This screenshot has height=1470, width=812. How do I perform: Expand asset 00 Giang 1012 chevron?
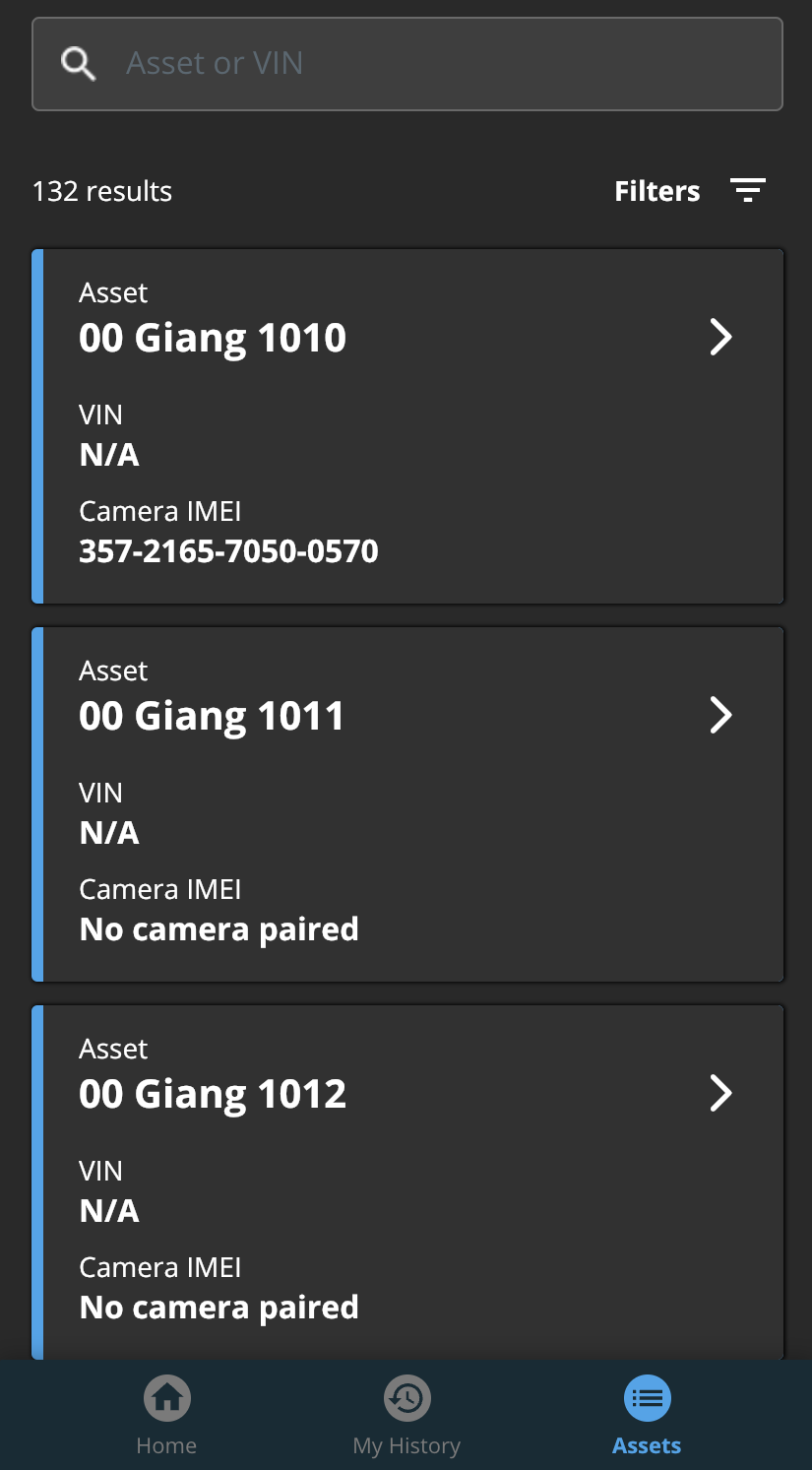pos(721,1093)
